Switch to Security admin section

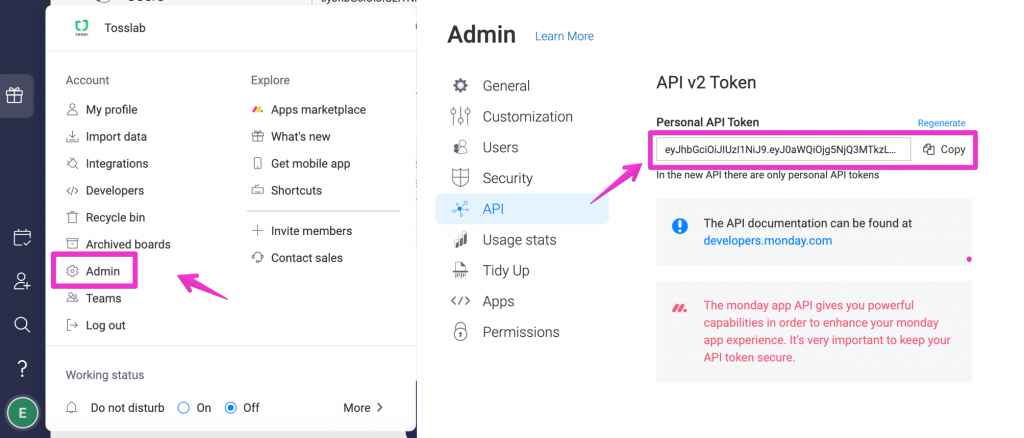point(507,178)
